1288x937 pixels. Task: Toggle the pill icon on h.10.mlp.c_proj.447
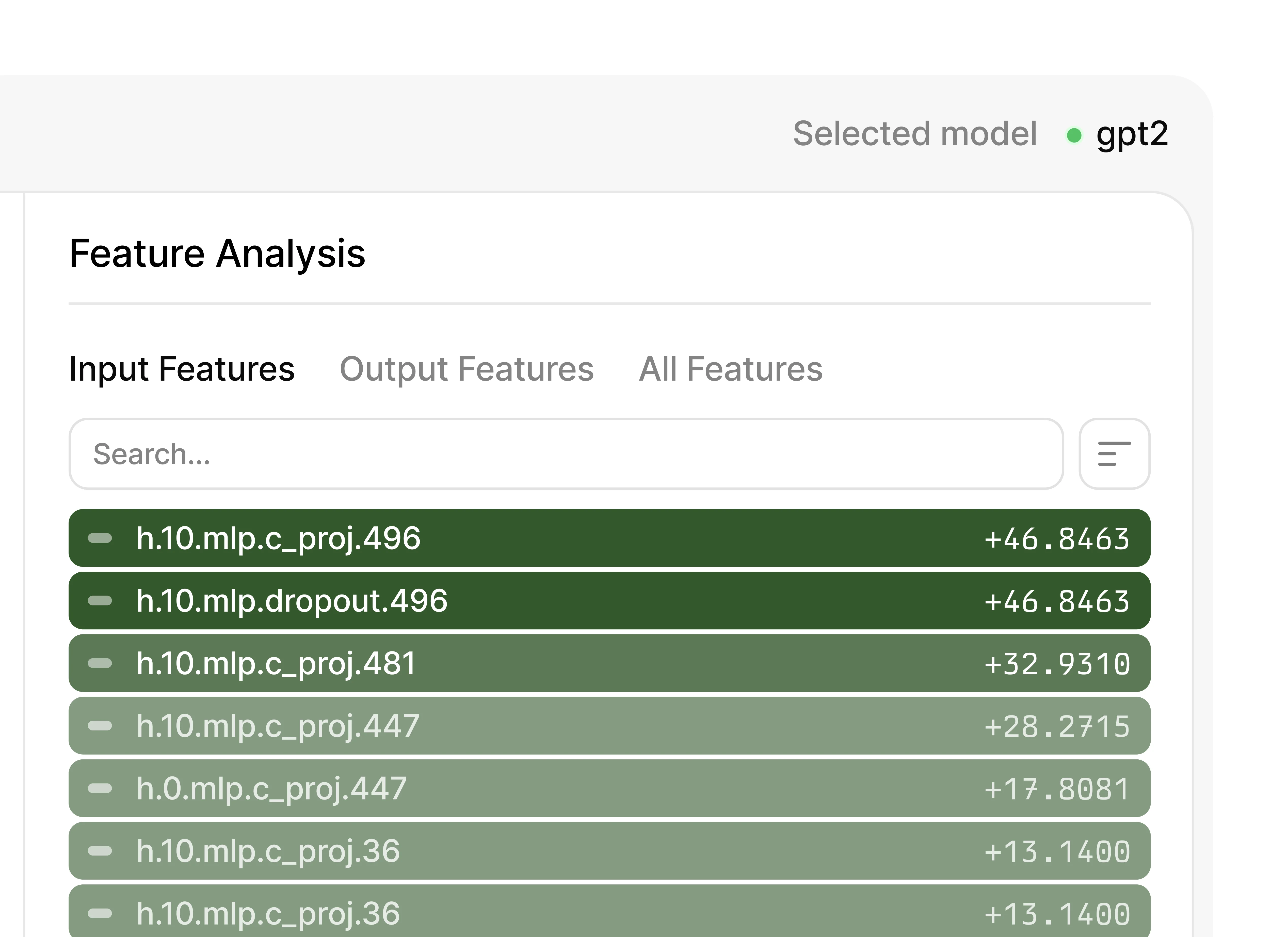[x=100, y=726]
